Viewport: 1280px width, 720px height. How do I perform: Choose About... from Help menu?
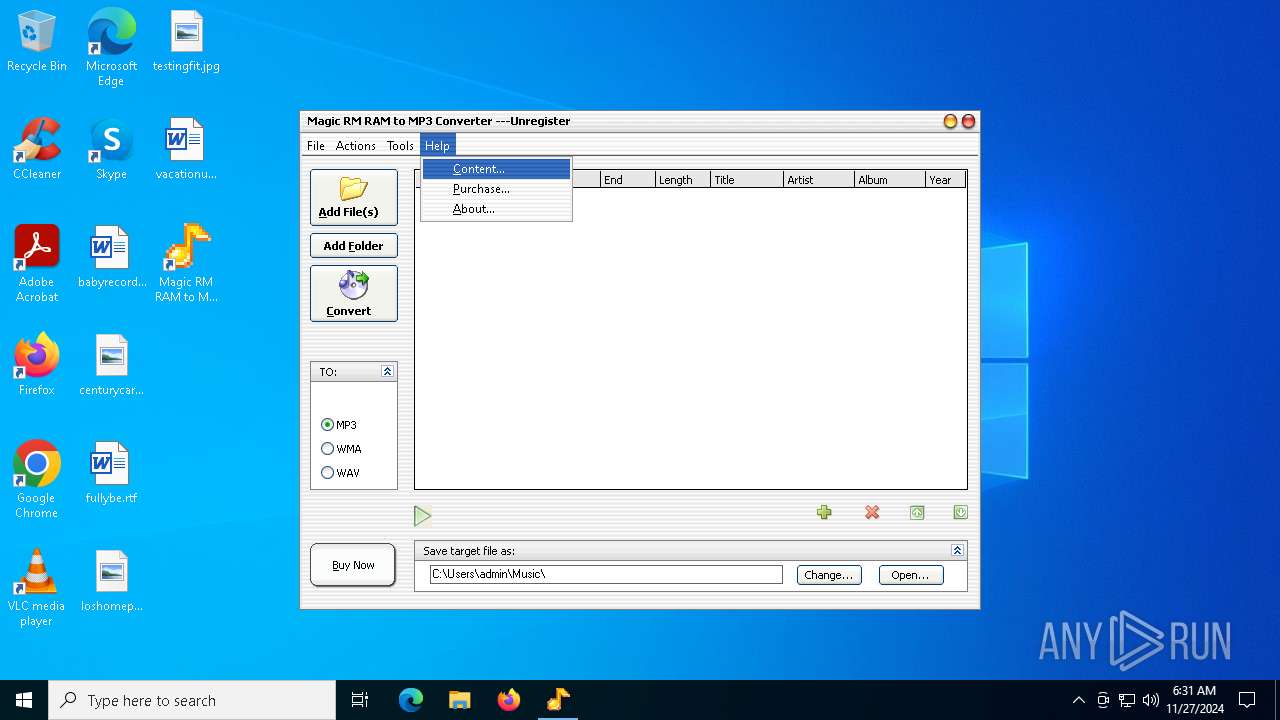(496, 209)
